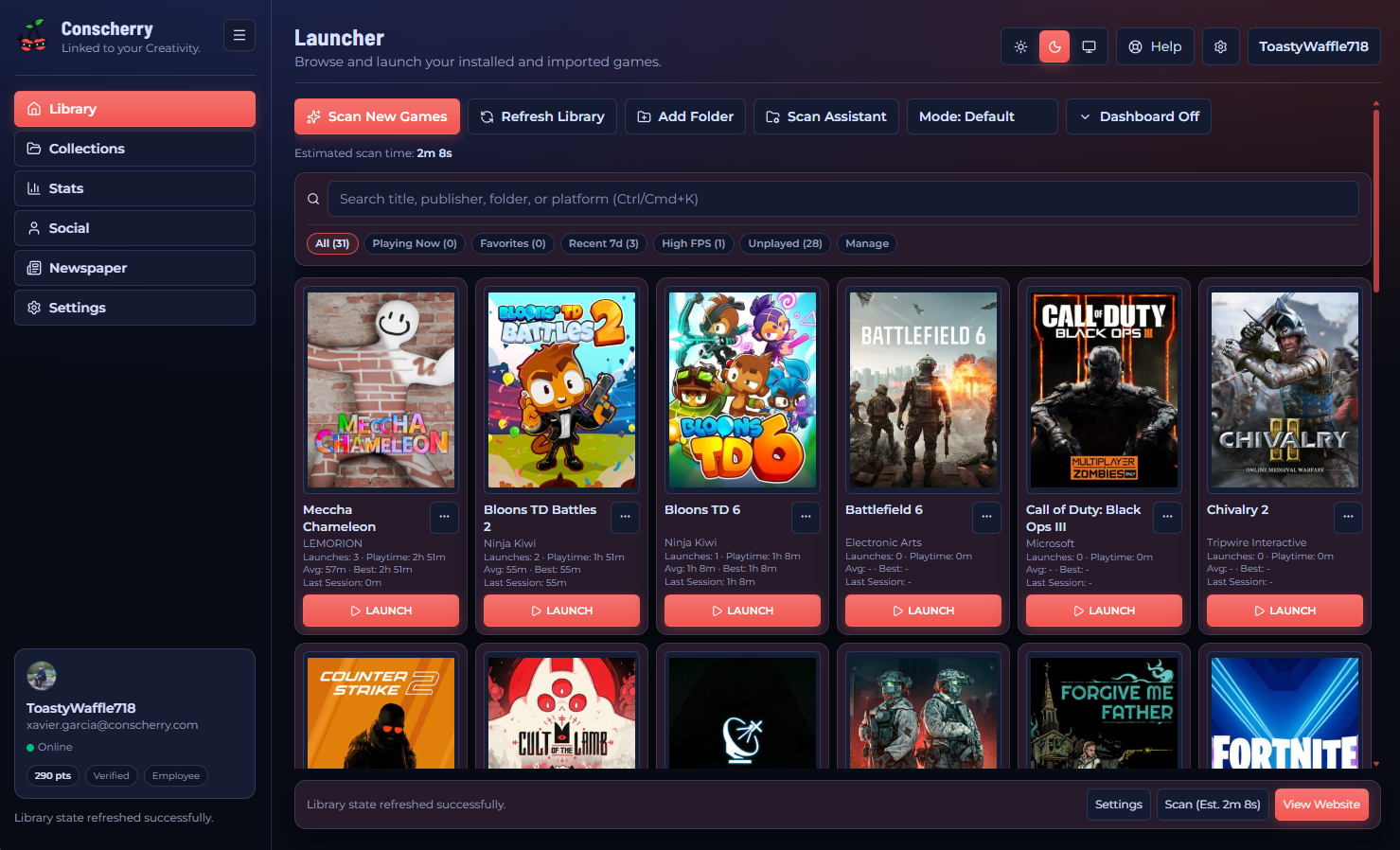Image resolution: width=1400 pixels, height=850 pixels.
Task: Click satellite dish placeholder game cover
Action: pyautogui.click(x=742, y=713)
